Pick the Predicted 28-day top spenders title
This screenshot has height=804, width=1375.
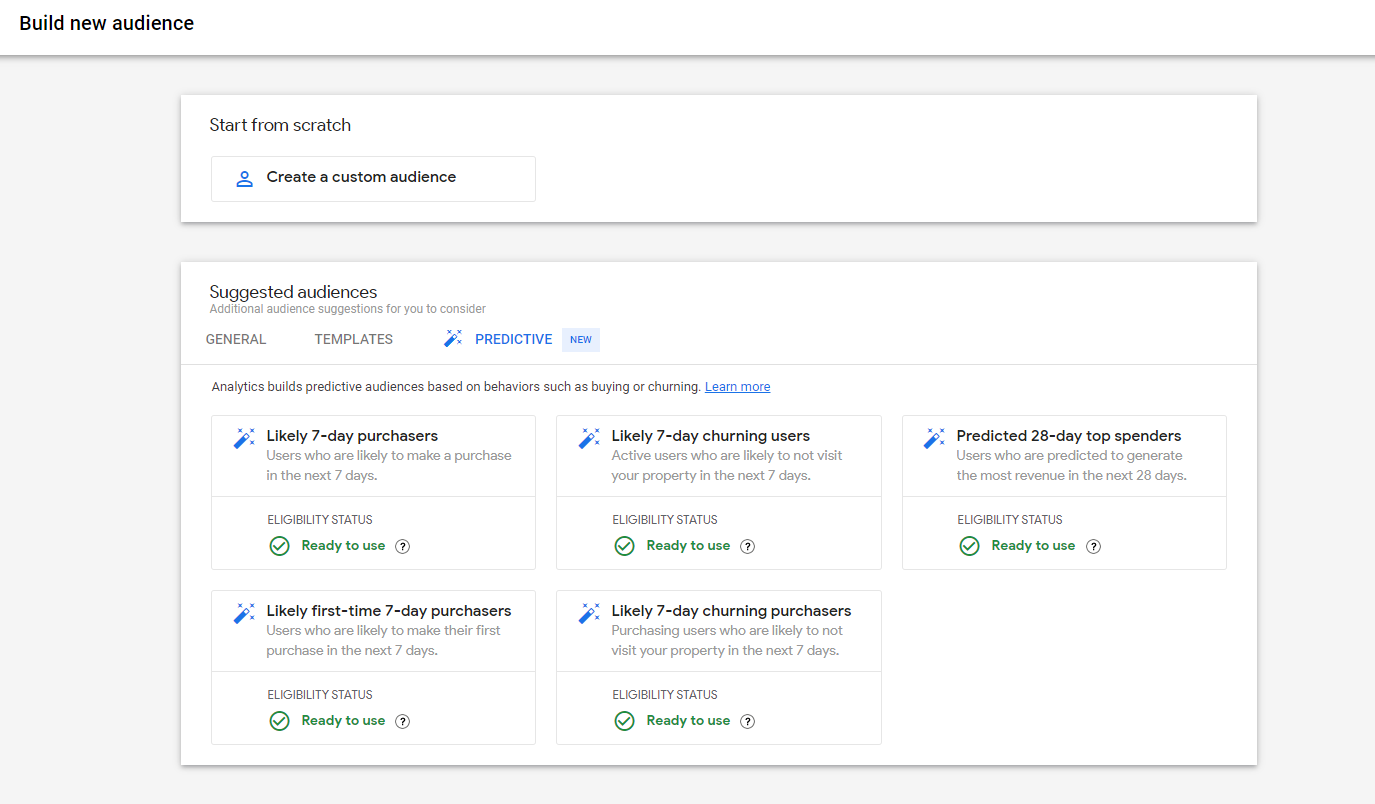(1068, 436)
